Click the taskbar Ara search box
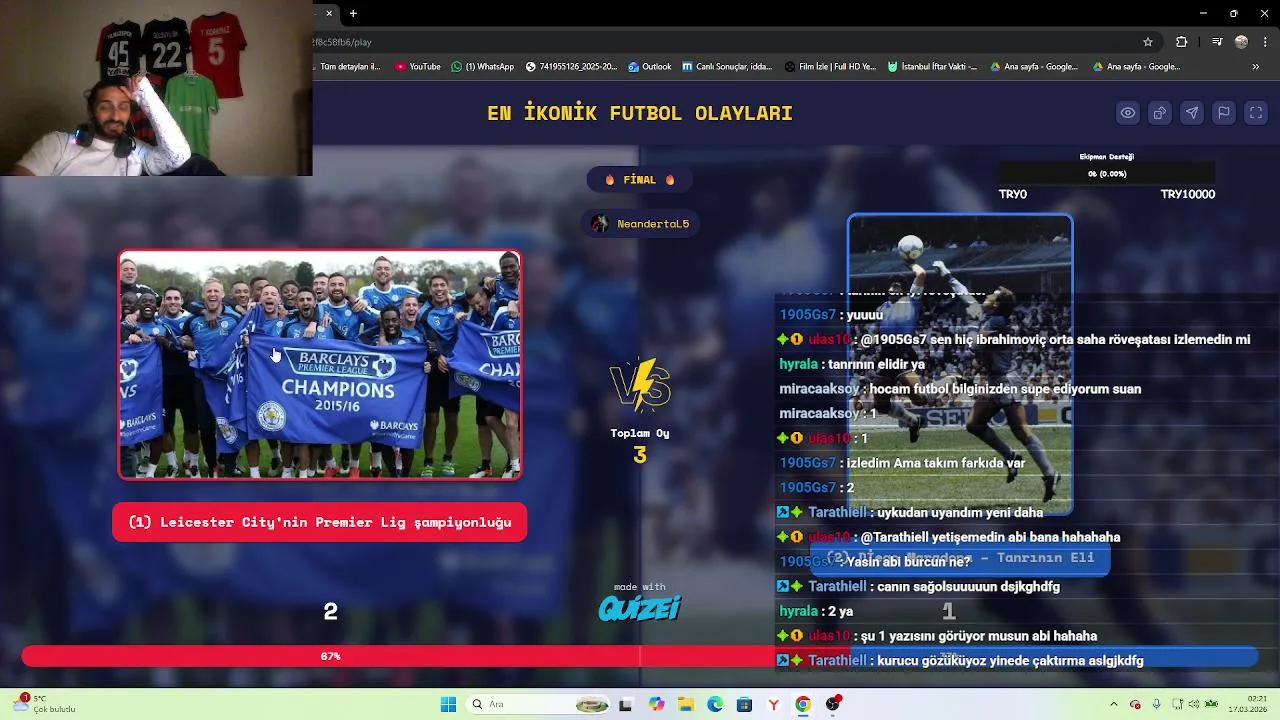This screenshot has height=720, width=1280. [537, 705]
